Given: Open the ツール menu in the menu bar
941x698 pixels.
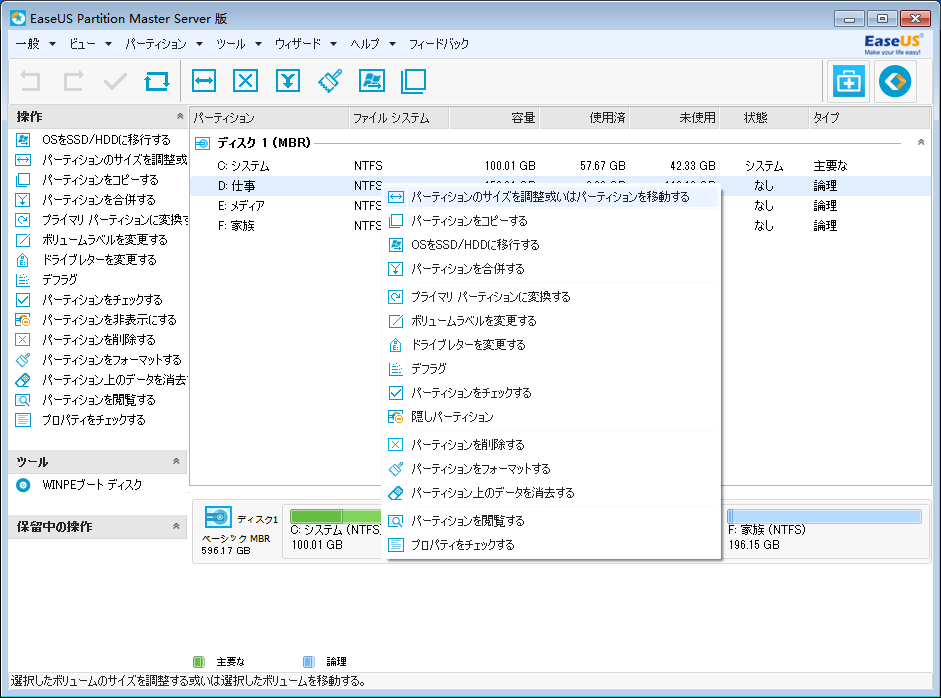Looking at the screenshot, I should (239, 44).
